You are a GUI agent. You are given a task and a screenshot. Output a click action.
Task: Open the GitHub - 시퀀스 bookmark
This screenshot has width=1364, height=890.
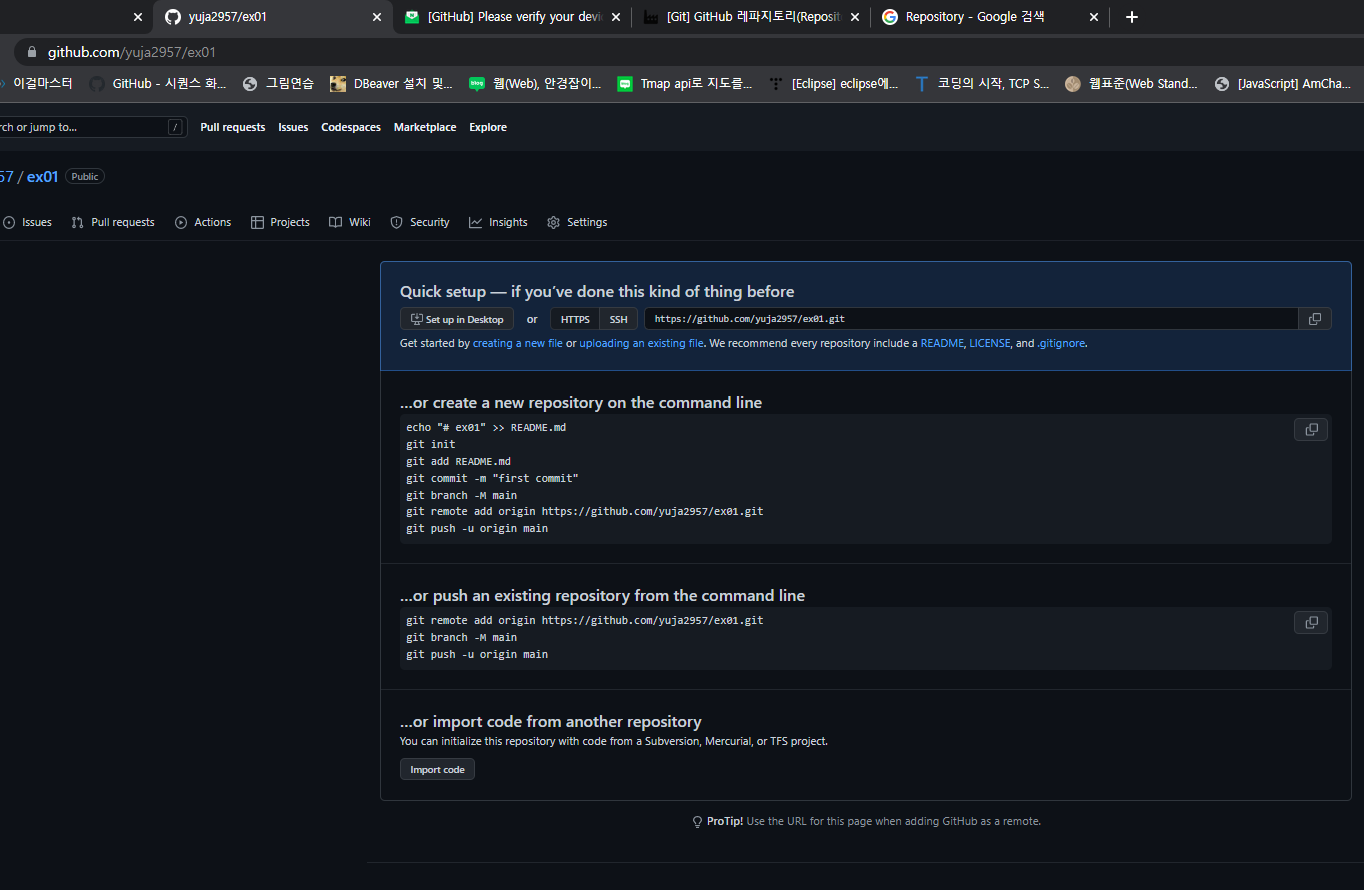158,84
